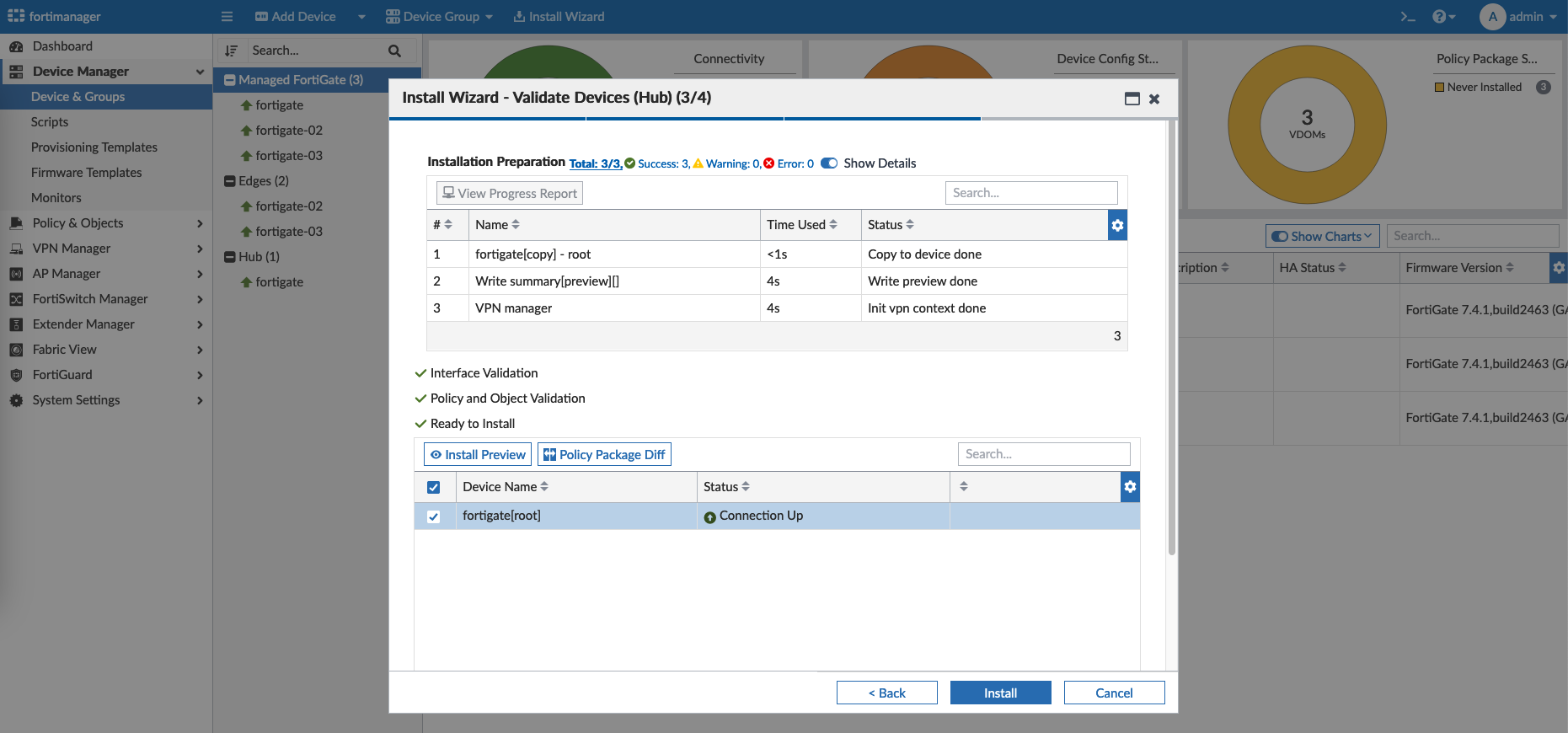Image resolution: width=1568 pixels, height=733 pixels.
Task: Open column settings gear for device table
Action: coord(1130,487)
